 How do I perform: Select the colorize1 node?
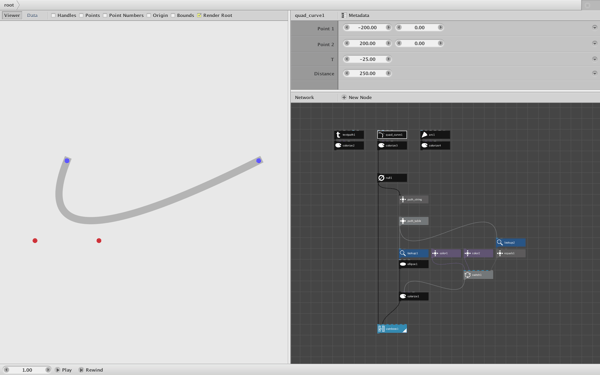click(x=414, y=296)
